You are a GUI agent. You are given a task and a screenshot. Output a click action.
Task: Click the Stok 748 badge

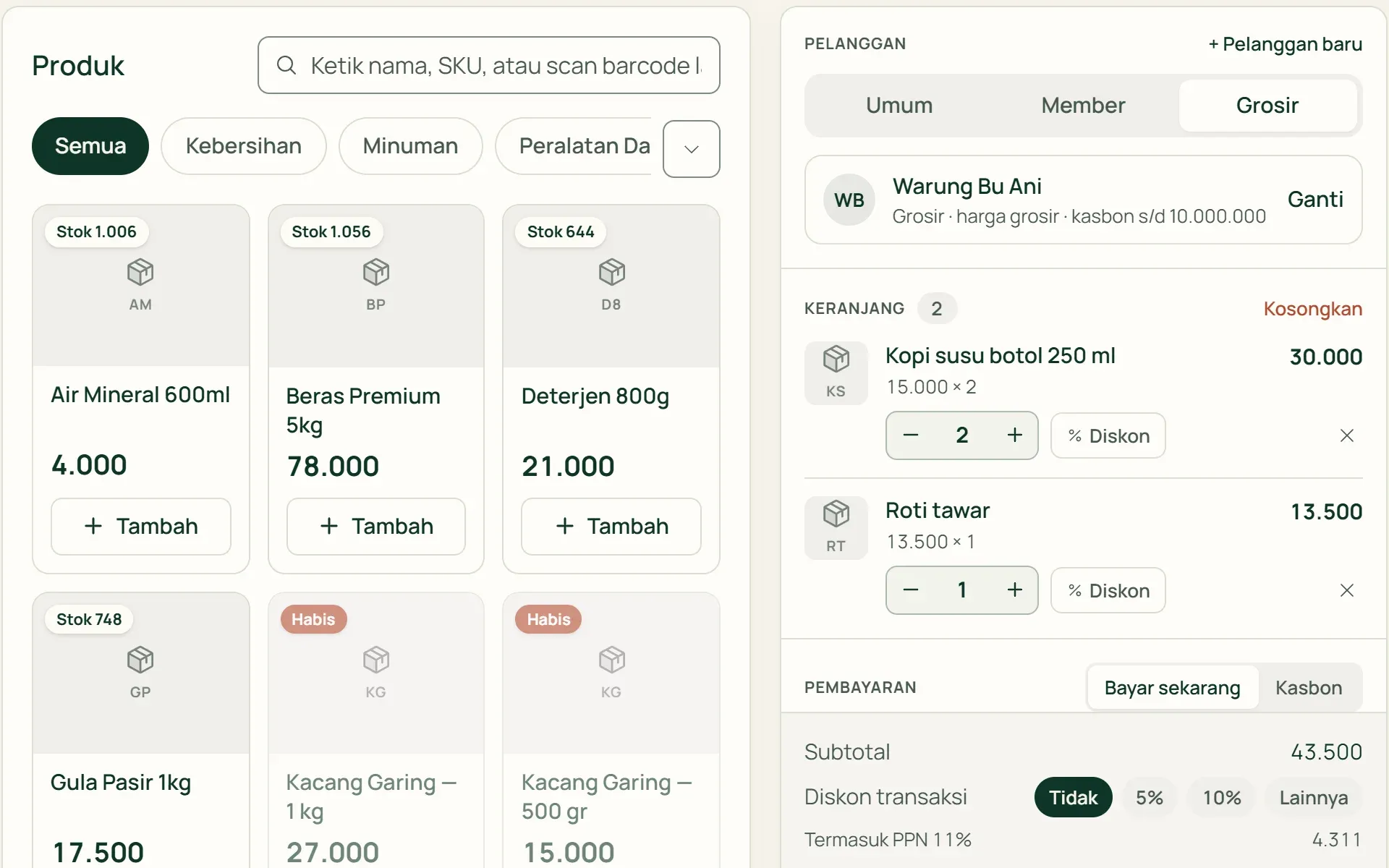89,620
